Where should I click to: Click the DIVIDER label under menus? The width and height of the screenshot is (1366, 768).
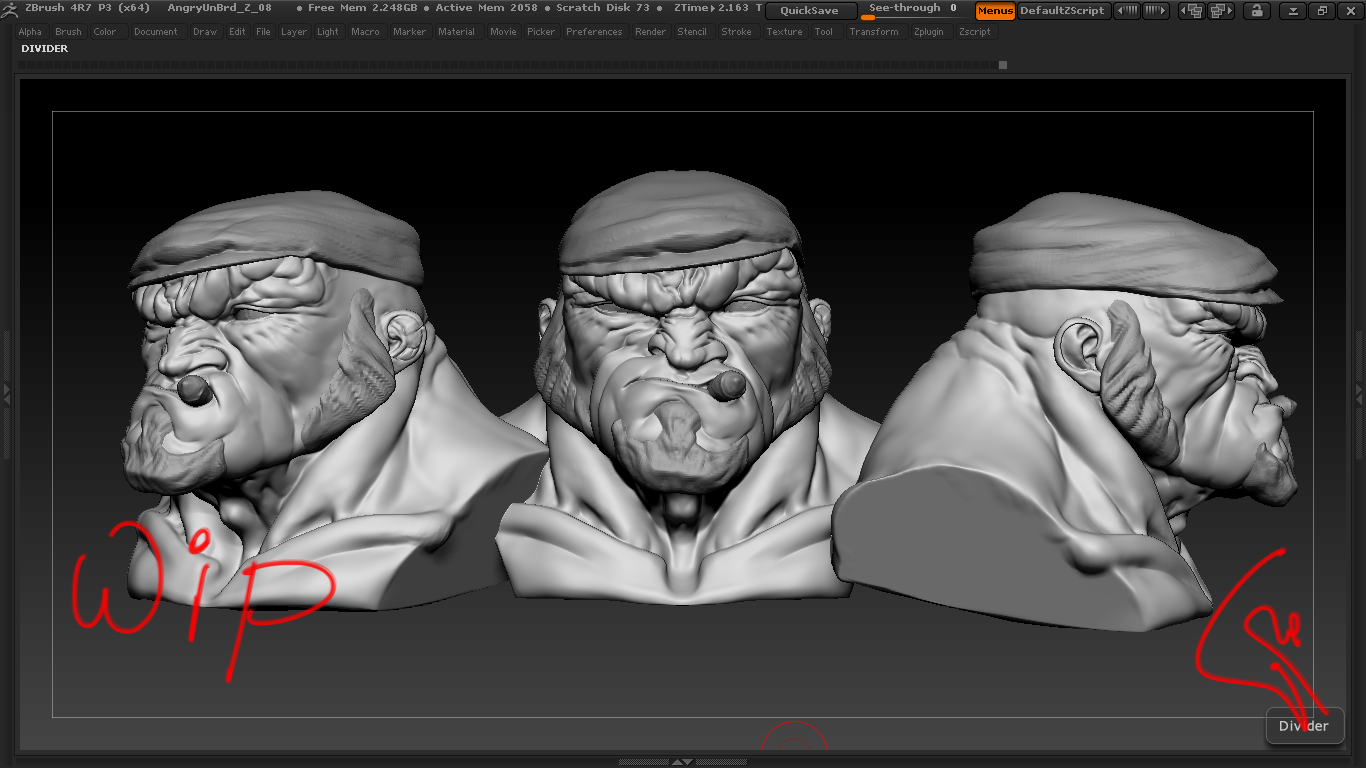point(44,48)
